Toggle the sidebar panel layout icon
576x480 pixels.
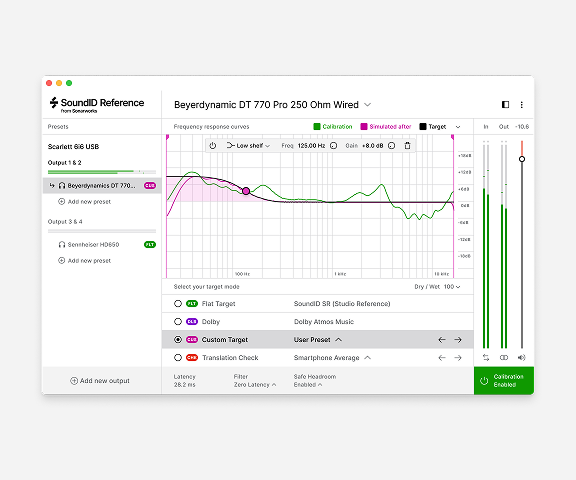pyautogui.click(x=505, y=105)
